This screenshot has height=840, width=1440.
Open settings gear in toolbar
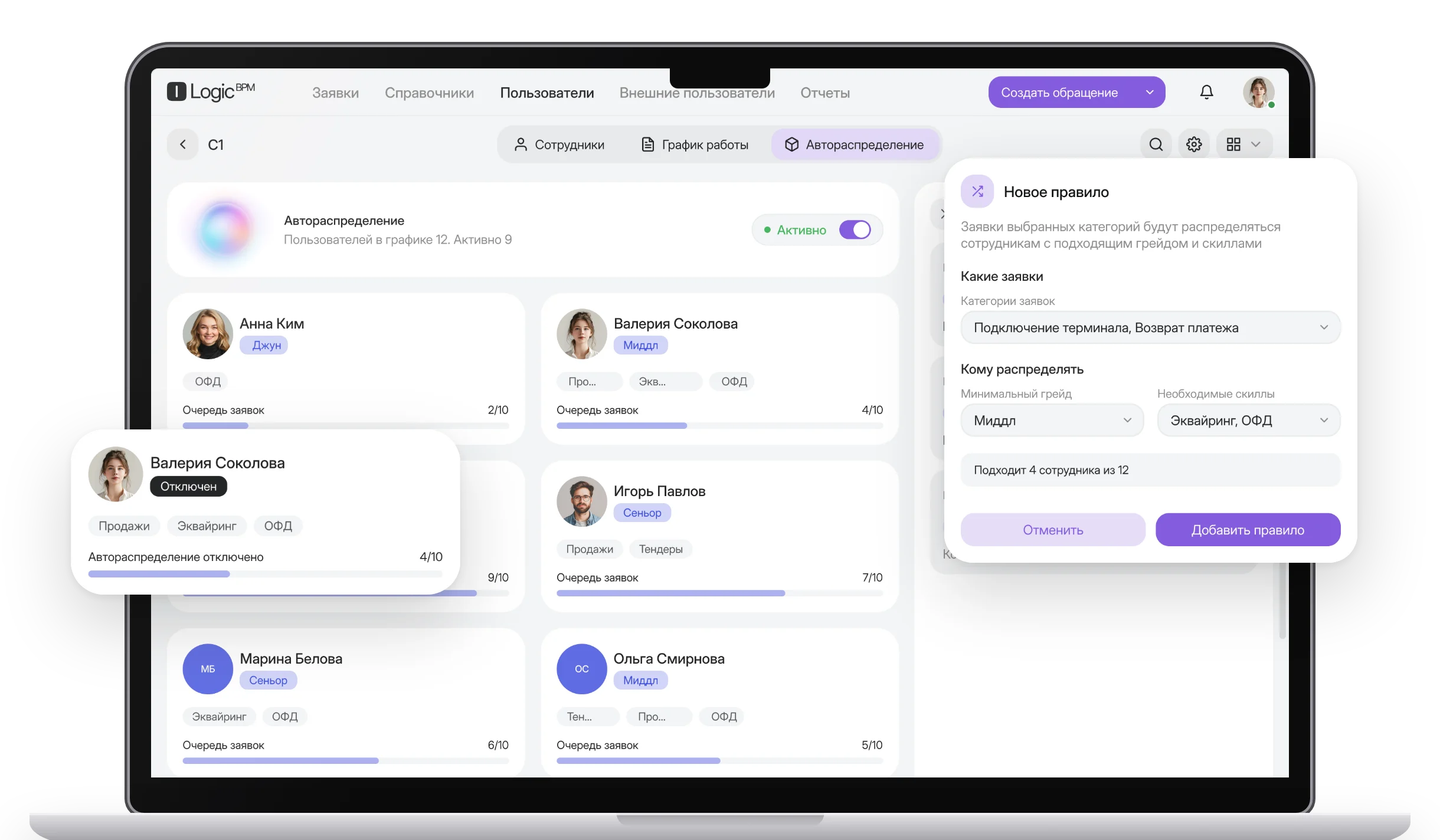[x=1194, y=145]
